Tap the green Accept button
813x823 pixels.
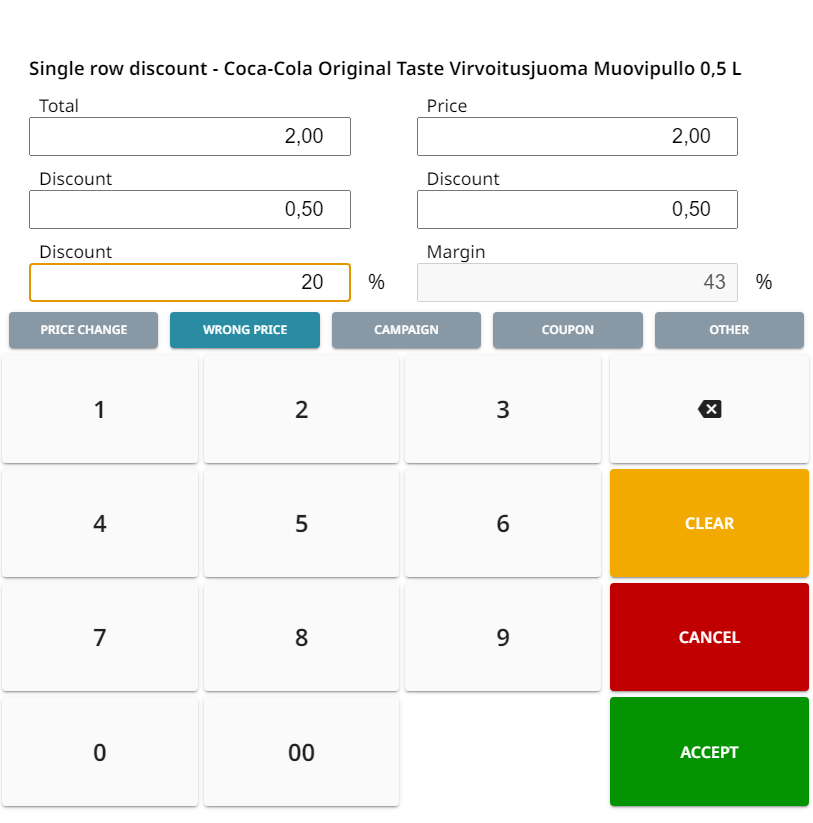[709, 752]
